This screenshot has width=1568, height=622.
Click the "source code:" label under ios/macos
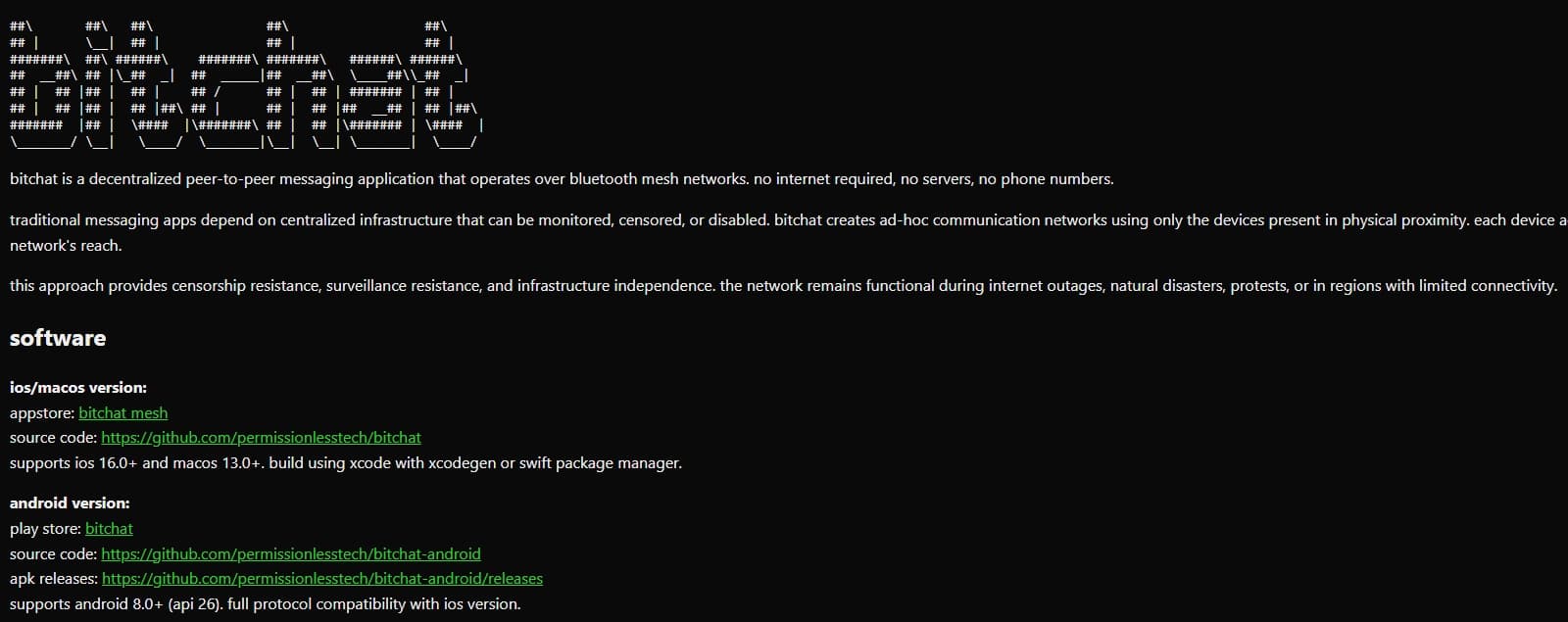click(53, 438)
